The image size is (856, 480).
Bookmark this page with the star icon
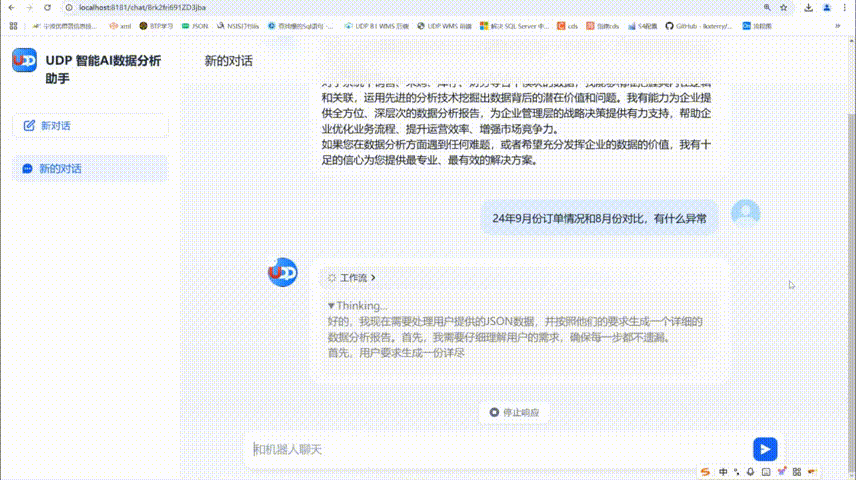click(x=781, y=7)
